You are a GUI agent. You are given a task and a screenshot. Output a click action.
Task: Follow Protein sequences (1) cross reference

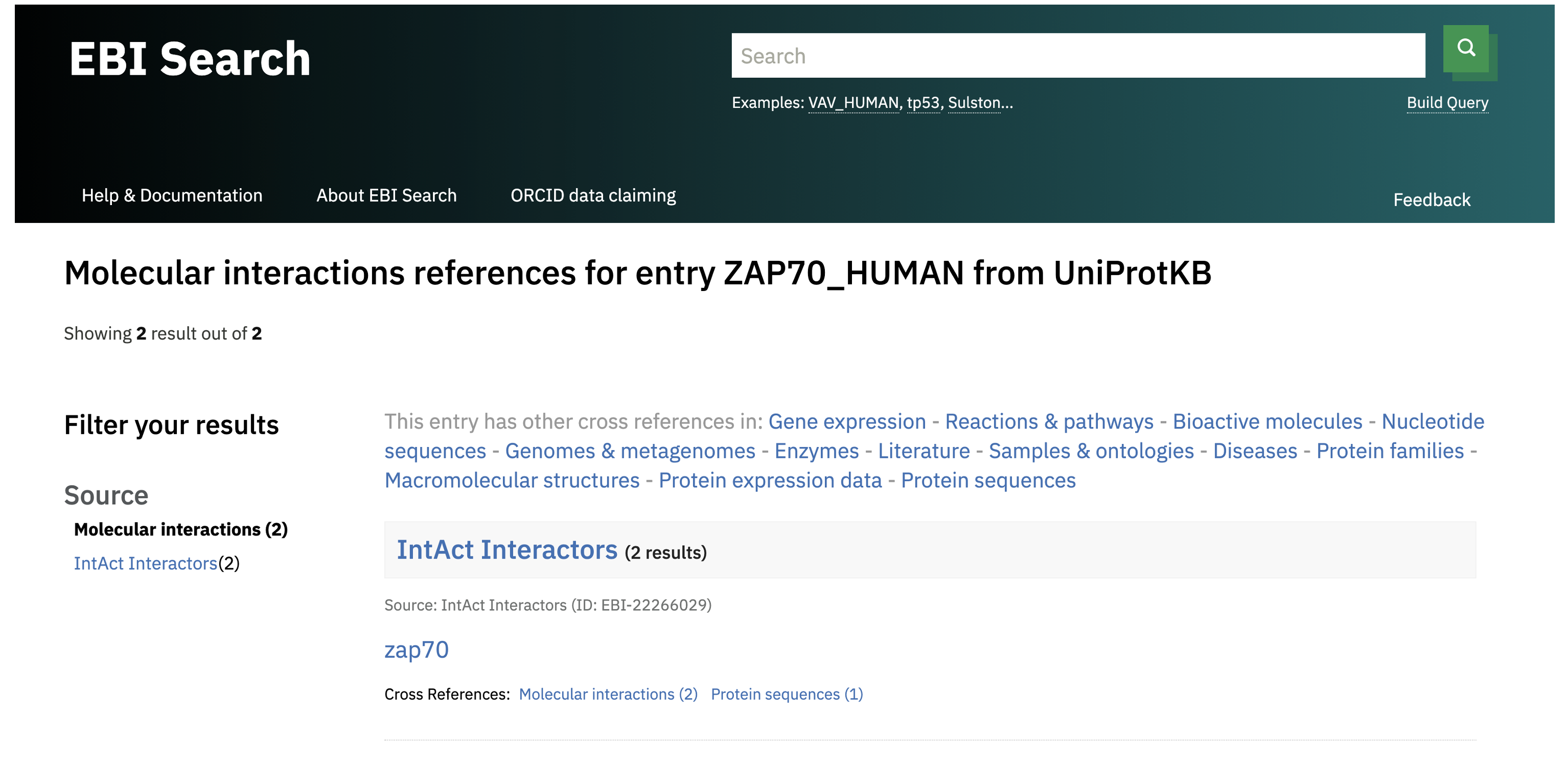[x=787, y=694]
